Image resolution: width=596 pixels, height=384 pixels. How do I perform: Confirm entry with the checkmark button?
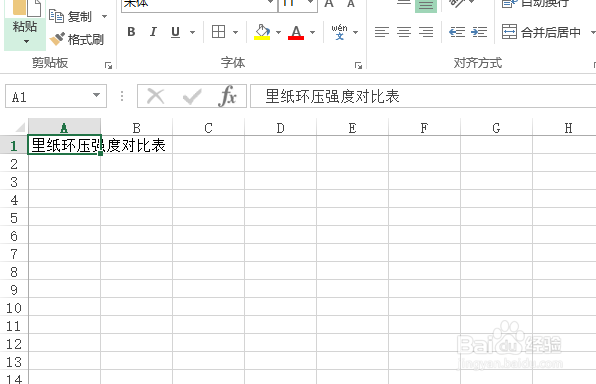(192, 97)
